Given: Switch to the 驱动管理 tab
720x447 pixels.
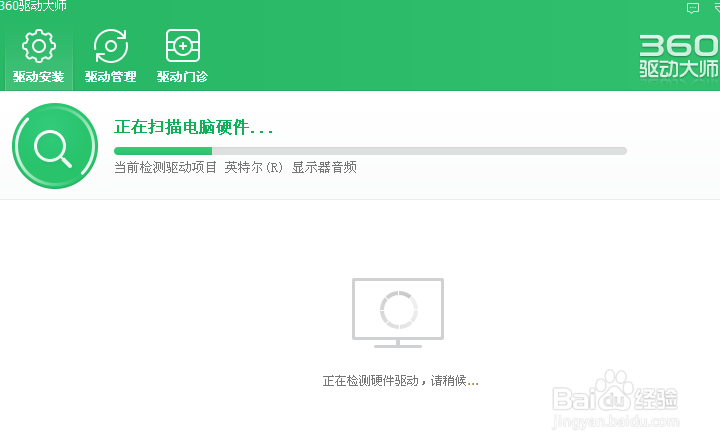Looking at the screenshot, I should 110,56.
